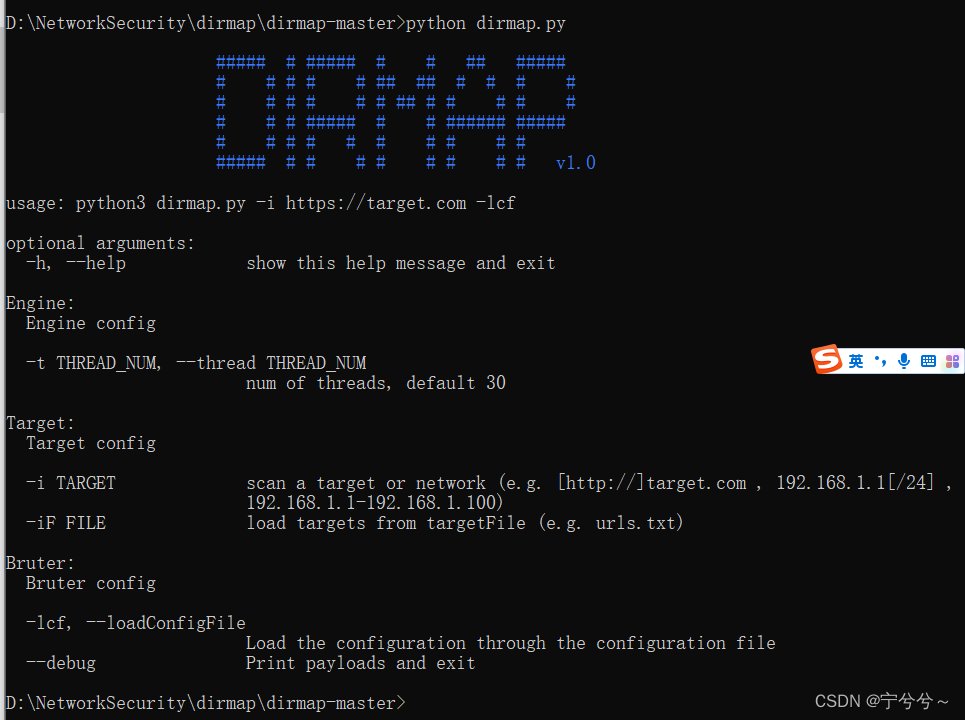Click the '-h, --help' option text
965x720 pixels.
(x=76, y=263)
